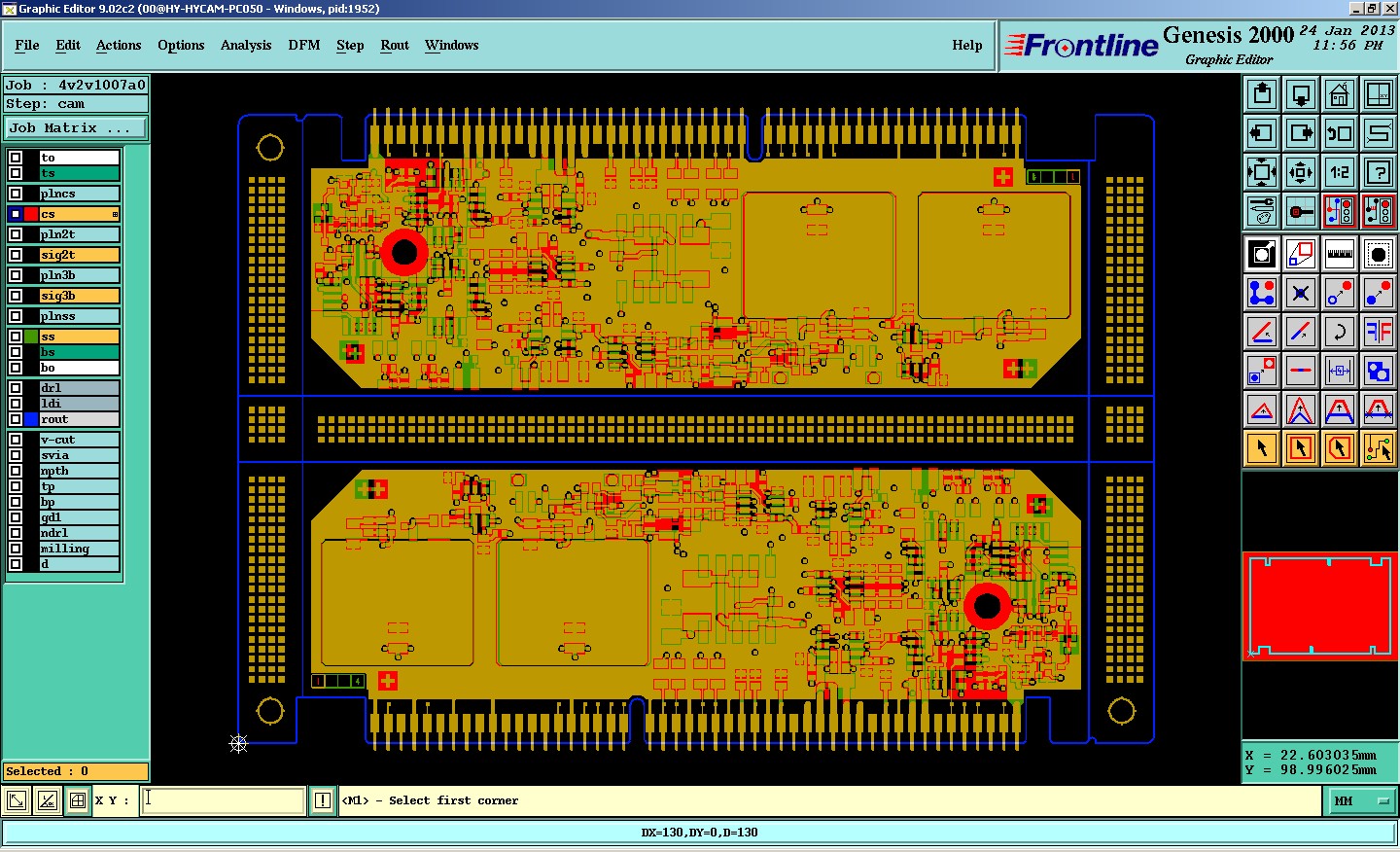1400x852 pixels.
Task: Click the overlapping blue shapes icon
Action: coord(1379,371)
